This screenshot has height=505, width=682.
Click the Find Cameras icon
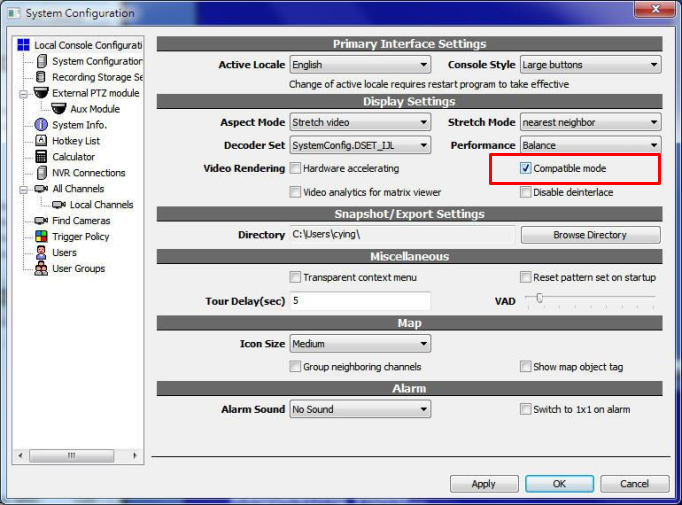[41, 221]
